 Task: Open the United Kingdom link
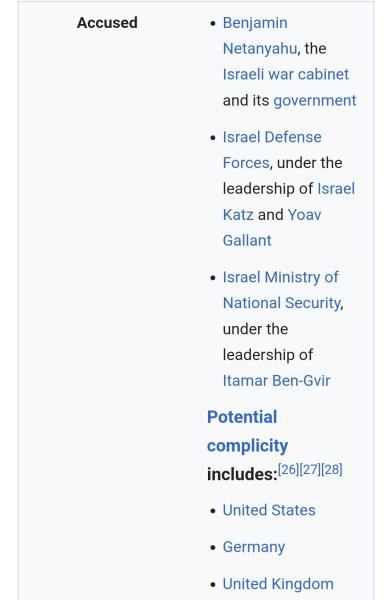(278, 584)
